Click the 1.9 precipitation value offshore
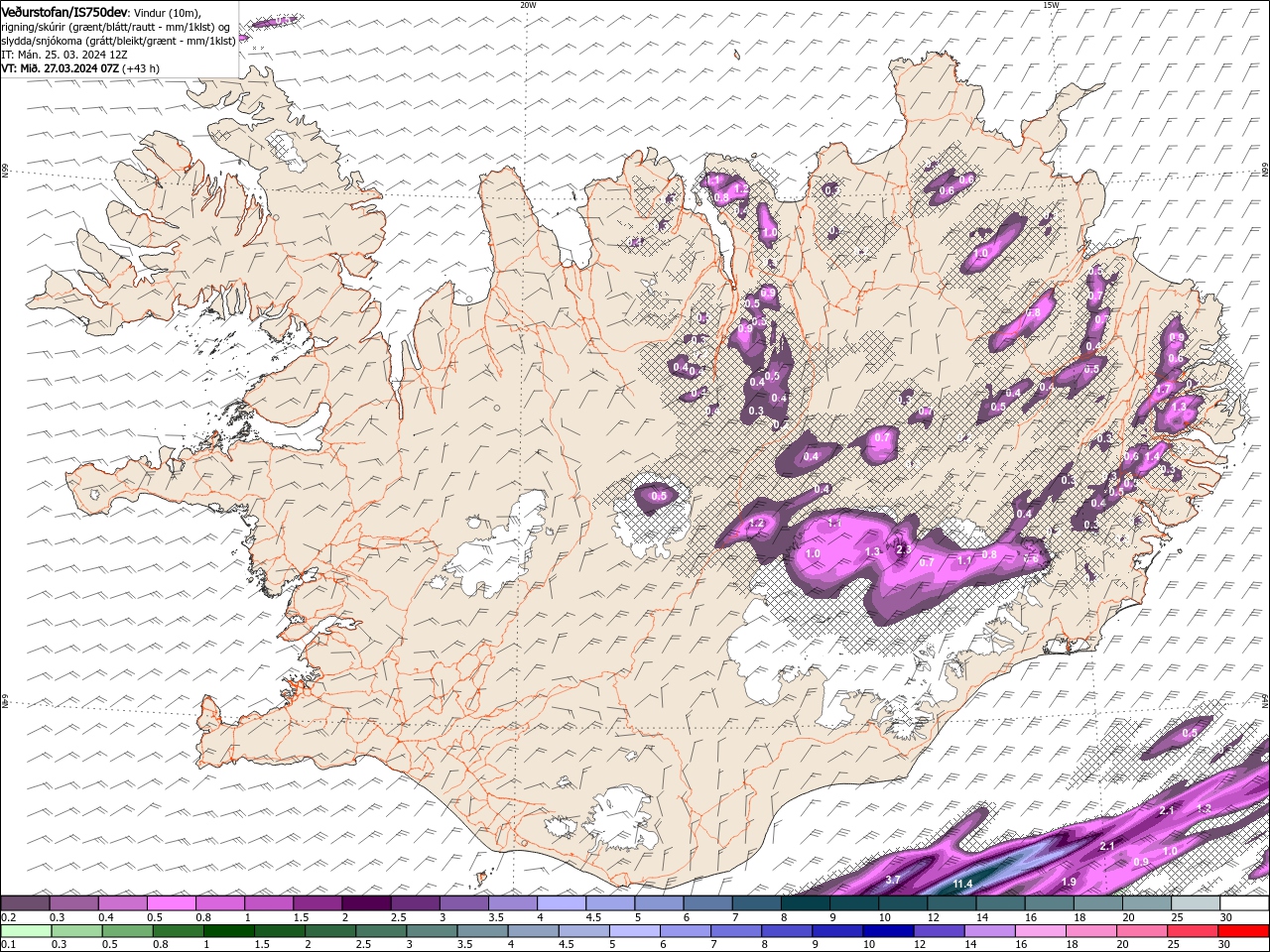Screen dimensions: 1270x952 tap(1069, 882)
